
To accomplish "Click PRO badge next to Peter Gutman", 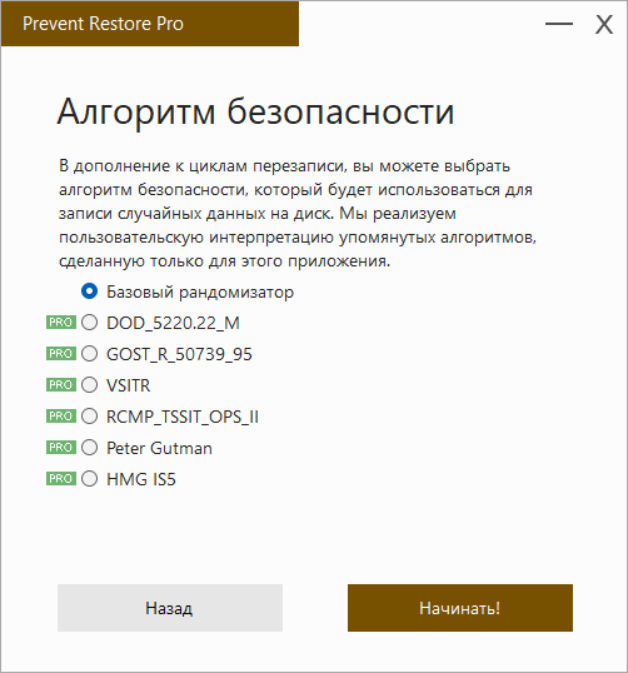I will [x=61, y=448].
